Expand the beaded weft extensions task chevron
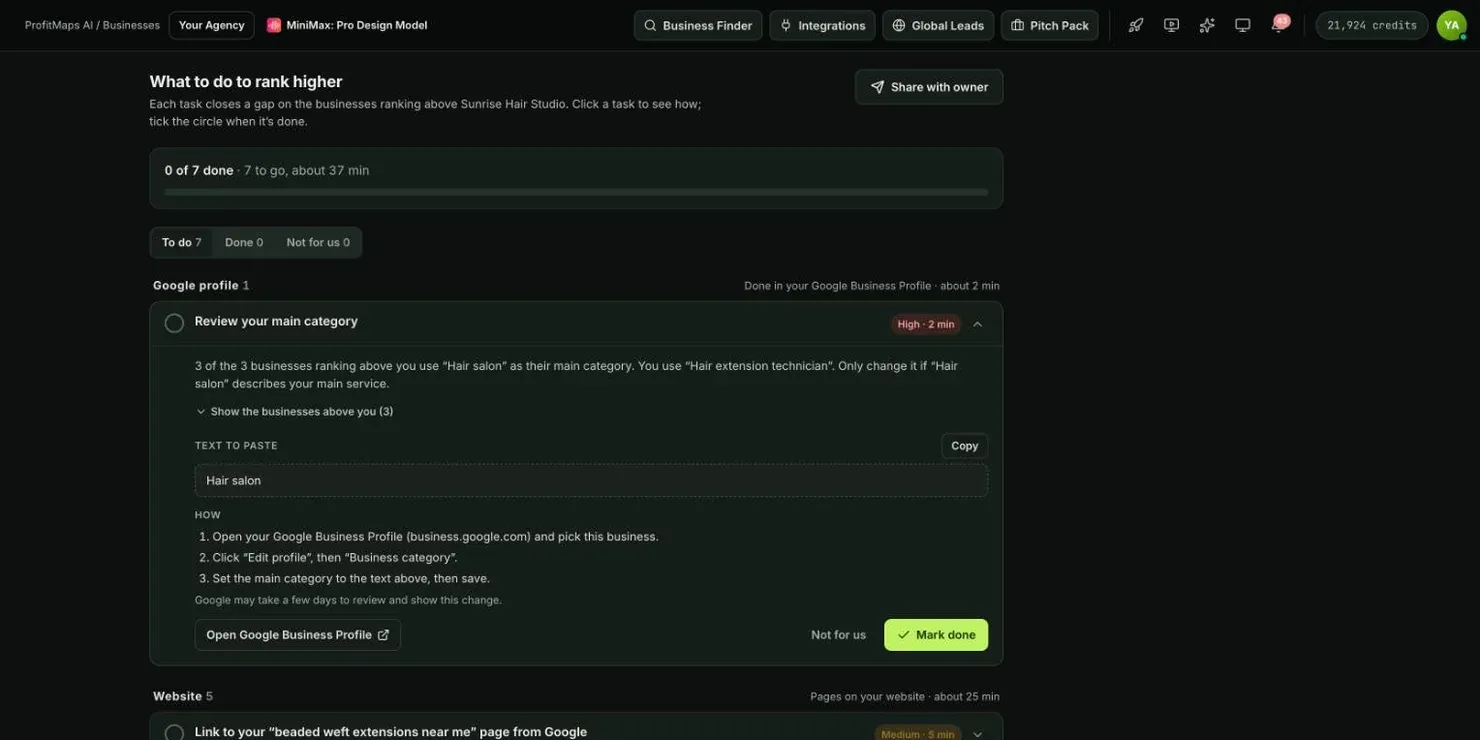This screenshot has width=1480, height=740. coord(978,734)
